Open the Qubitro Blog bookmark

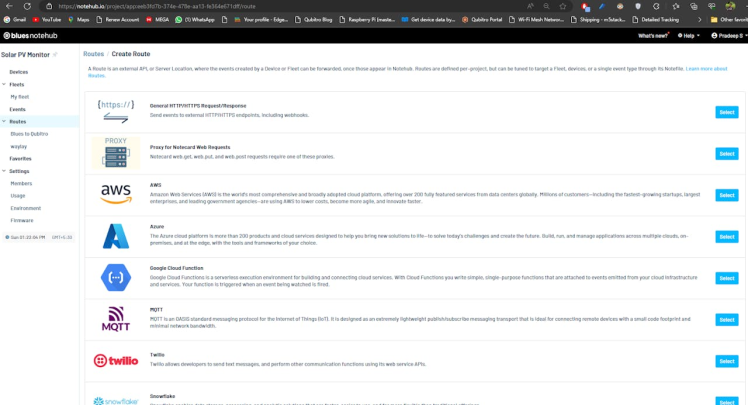(x=313, y=20)
